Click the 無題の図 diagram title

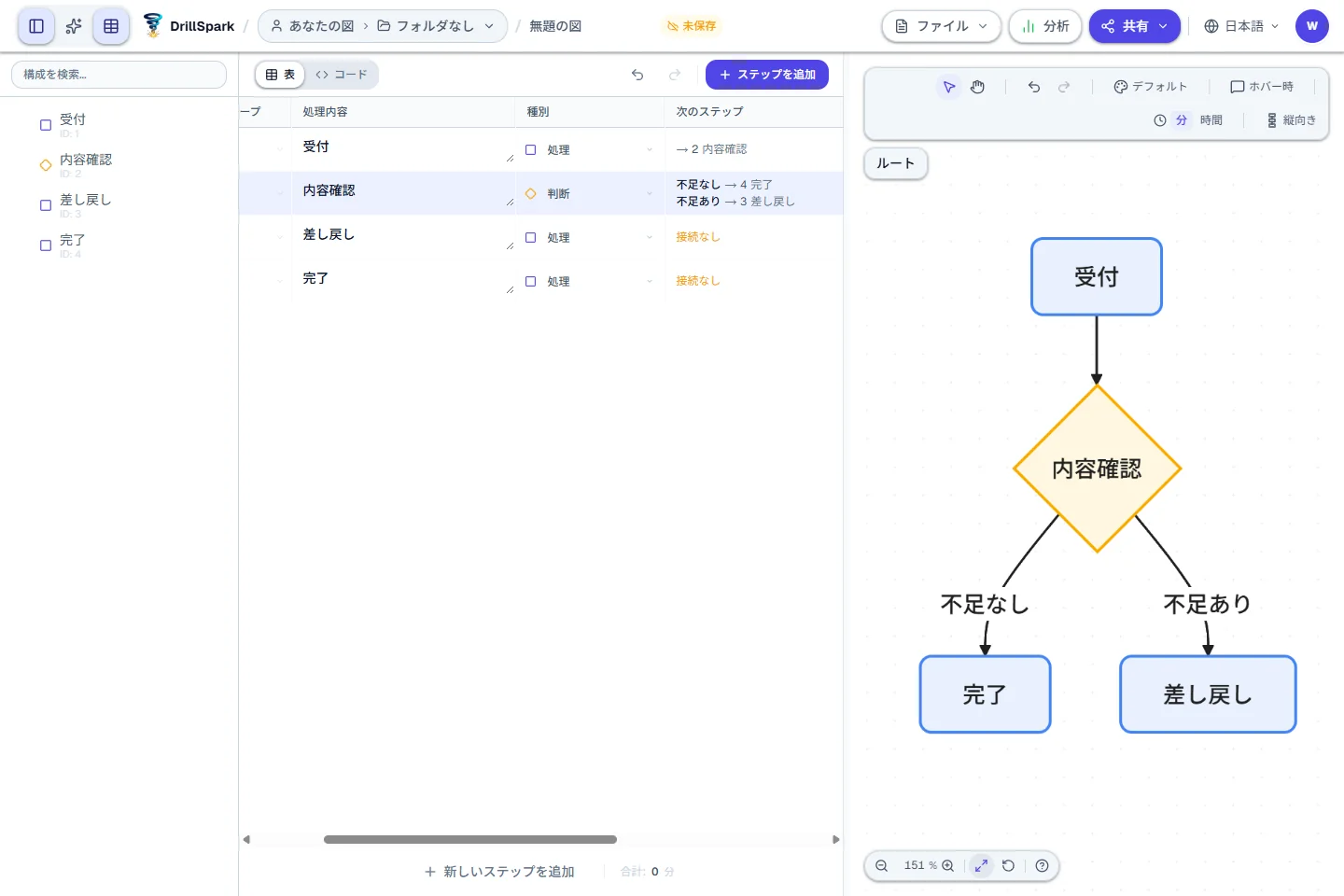[555, 26]
